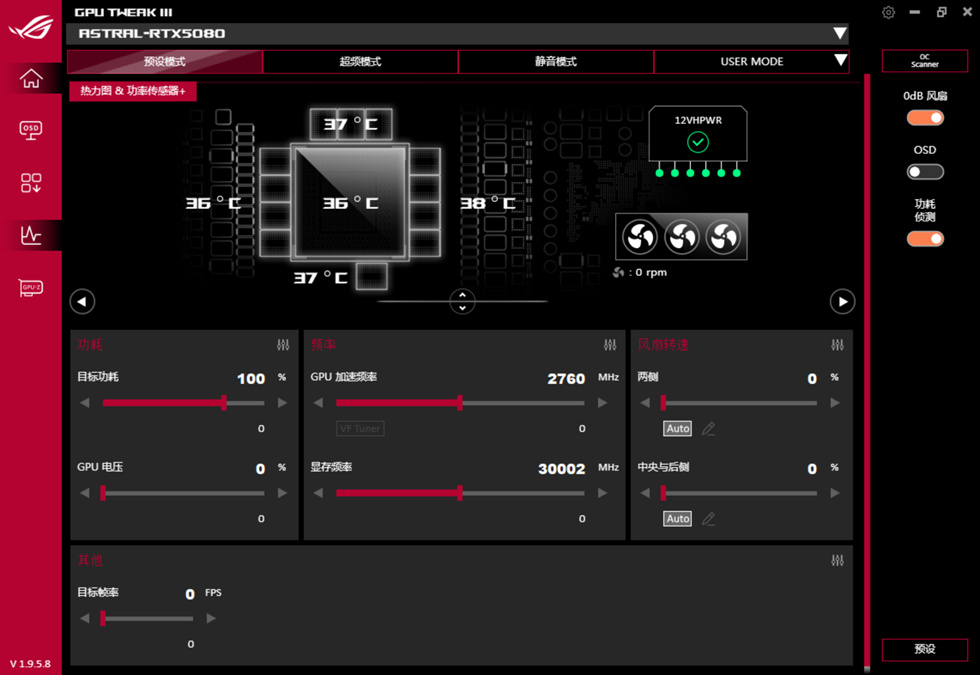The width and height of the screenshot is (980, 675).
Task: Increase GPU boost clock right arrow
Action: coord(602,403)
